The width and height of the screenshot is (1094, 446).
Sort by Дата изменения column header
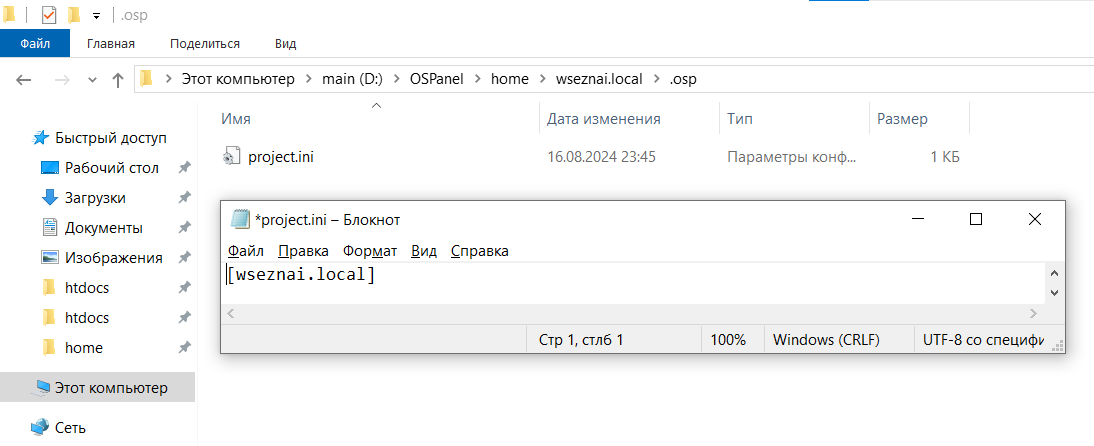point(604,119)
